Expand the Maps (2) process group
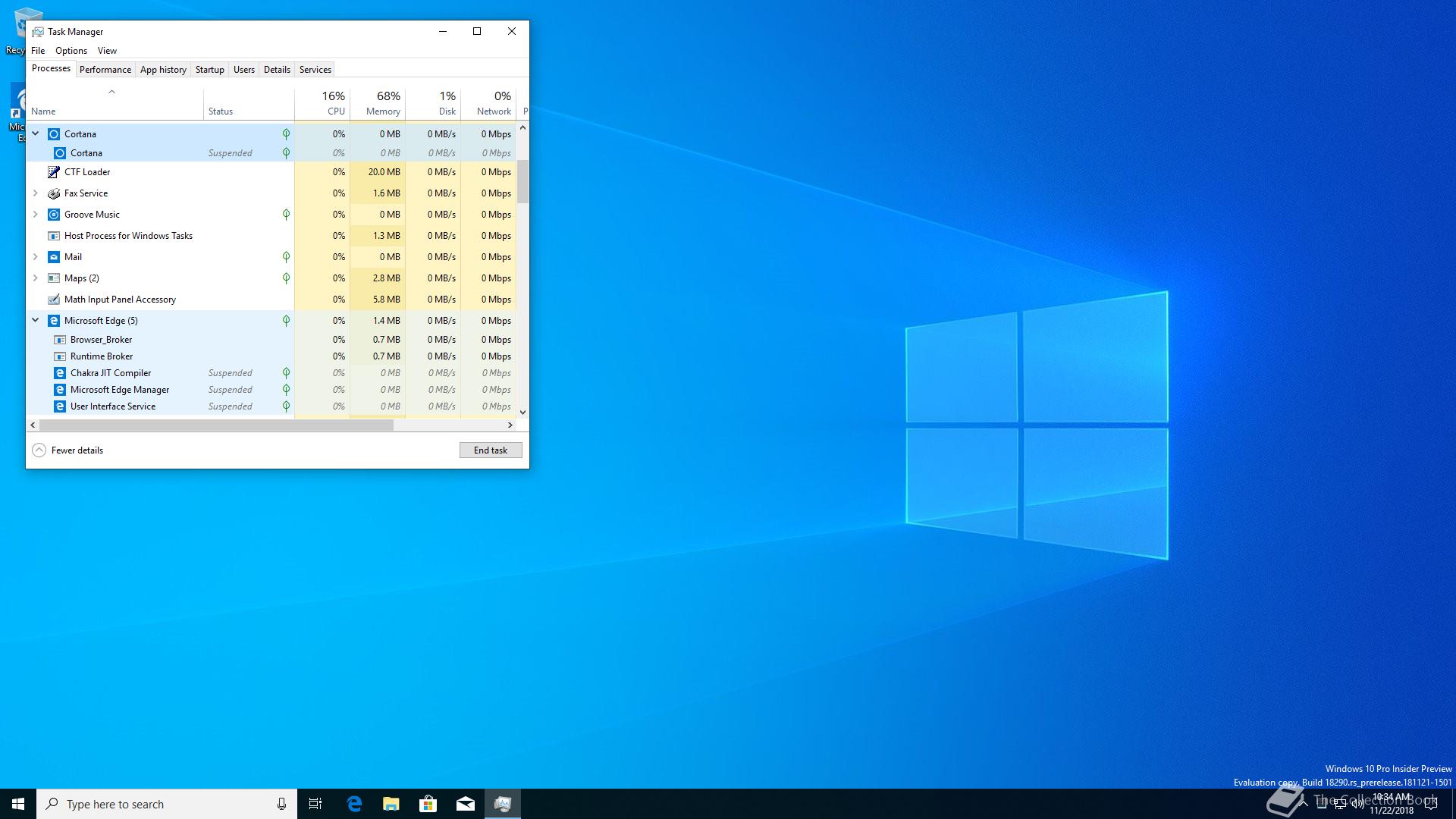The image size is (1456, 819). click(x=35, y=278)
